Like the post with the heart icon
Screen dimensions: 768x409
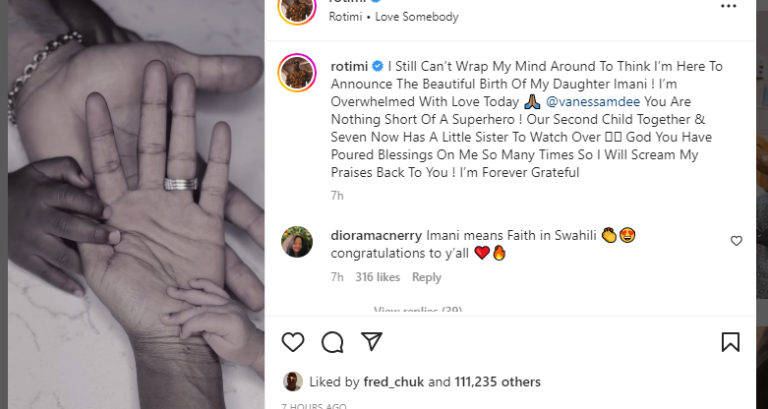[293, 342]
